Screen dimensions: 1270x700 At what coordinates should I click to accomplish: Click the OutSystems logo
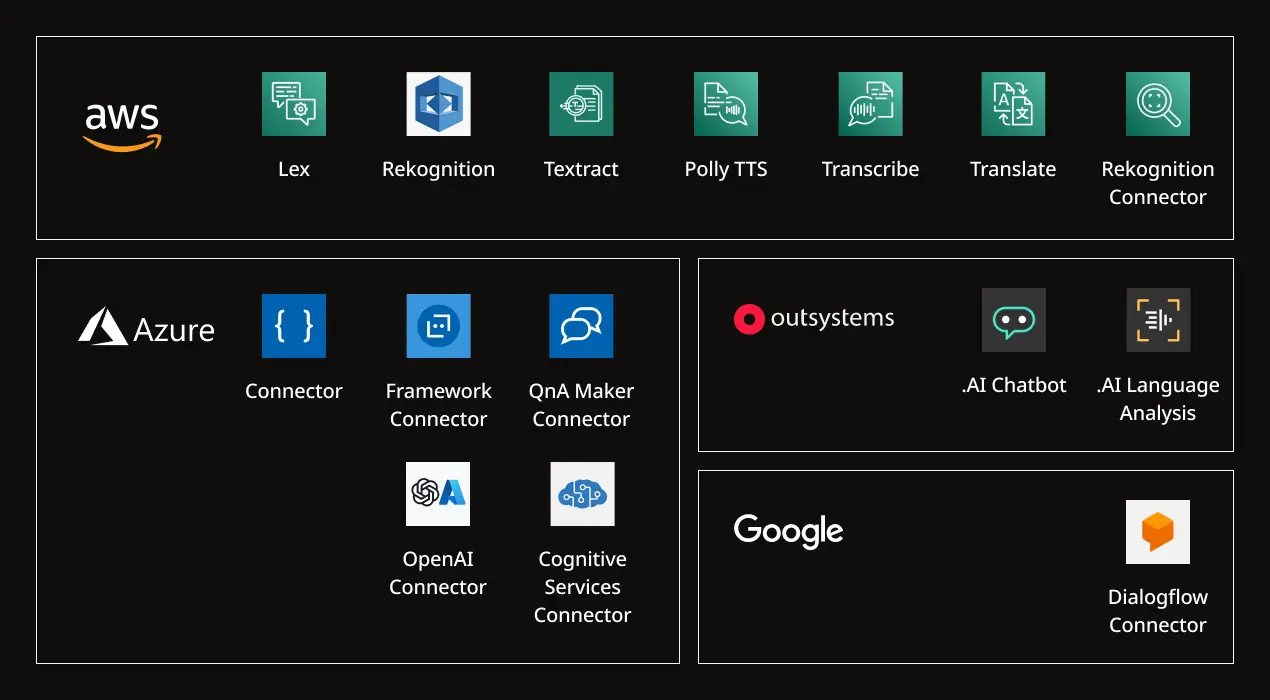point(814,318)
